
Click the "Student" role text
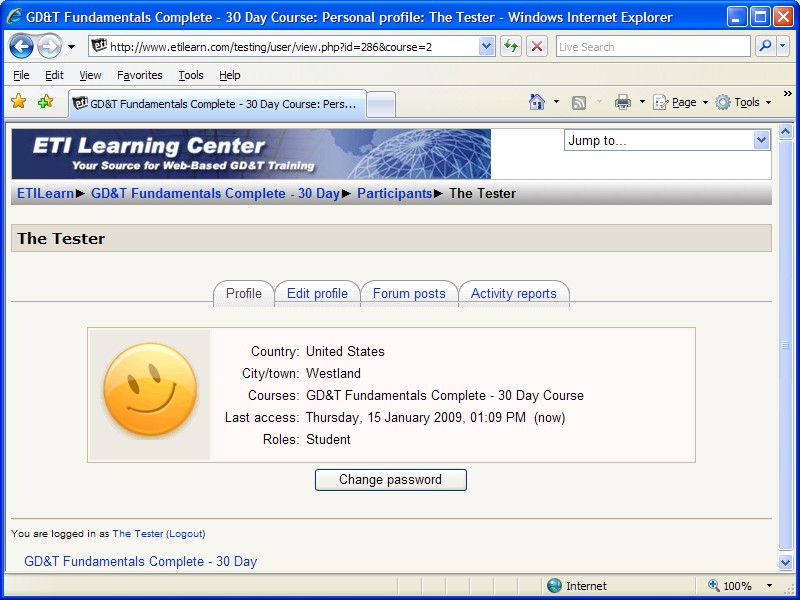328,440
